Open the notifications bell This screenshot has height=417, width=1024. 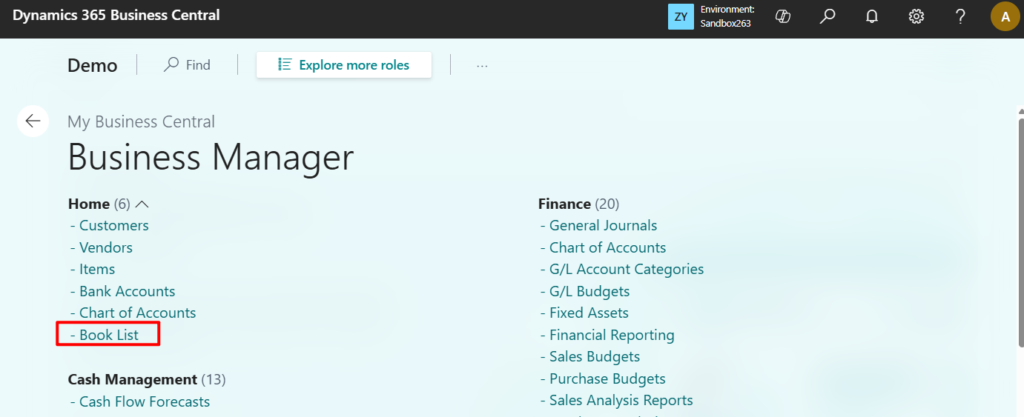click(x=871, y=16)
